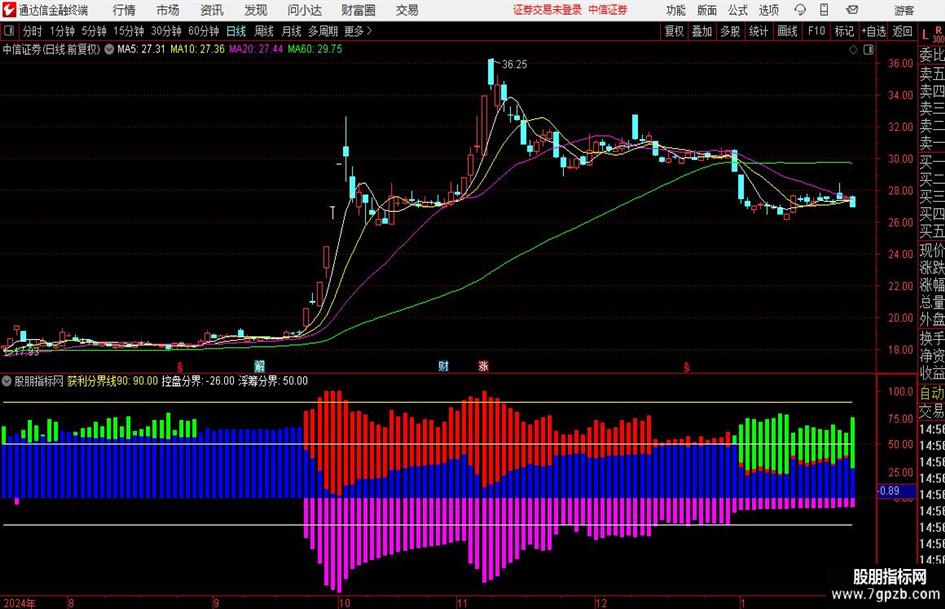Click the red $ marker near August
The height and width of the screenshot is (609, 945).
tap(180, 366)
